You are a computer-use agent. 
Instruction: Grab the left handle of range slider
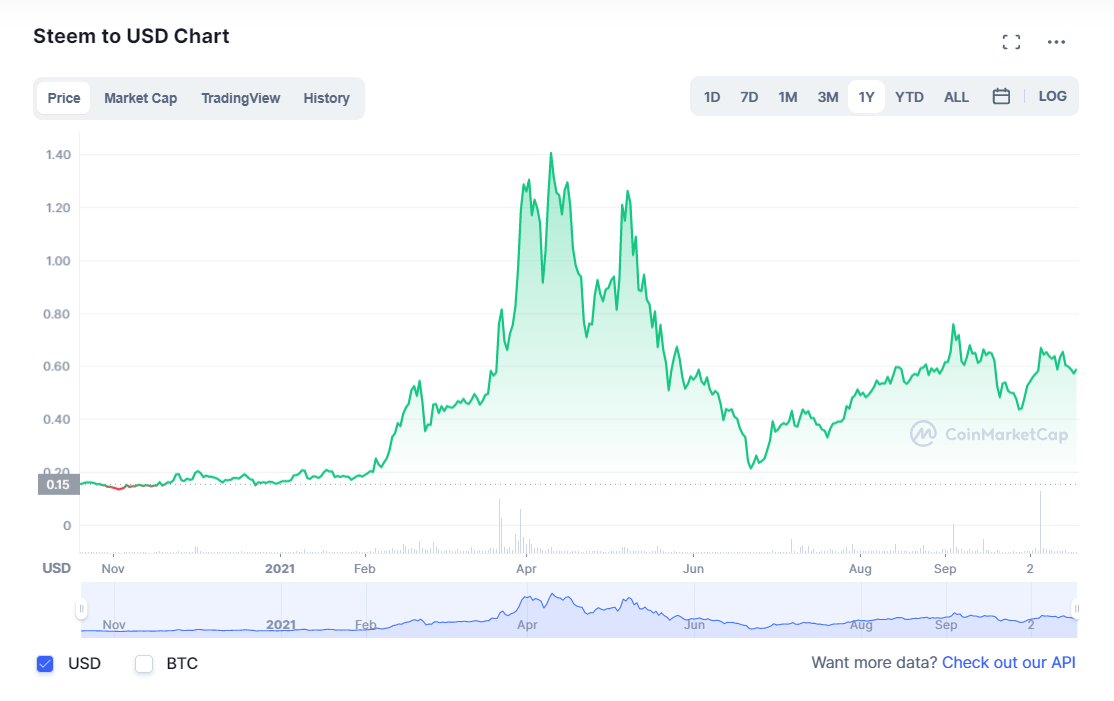pyautogui.click(x=82, y=609)
